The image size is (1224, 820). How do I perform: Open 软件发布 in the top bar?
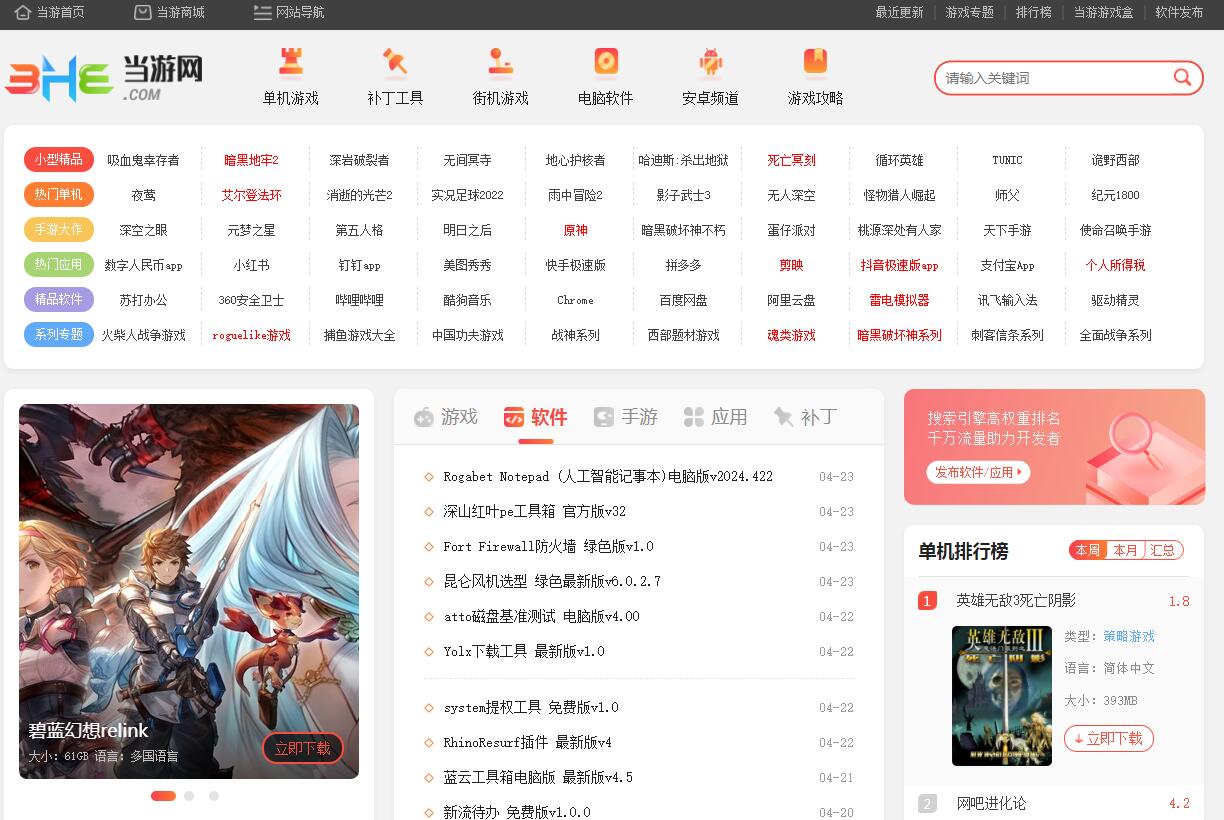pyautogui.click(x=1180, y=13)
